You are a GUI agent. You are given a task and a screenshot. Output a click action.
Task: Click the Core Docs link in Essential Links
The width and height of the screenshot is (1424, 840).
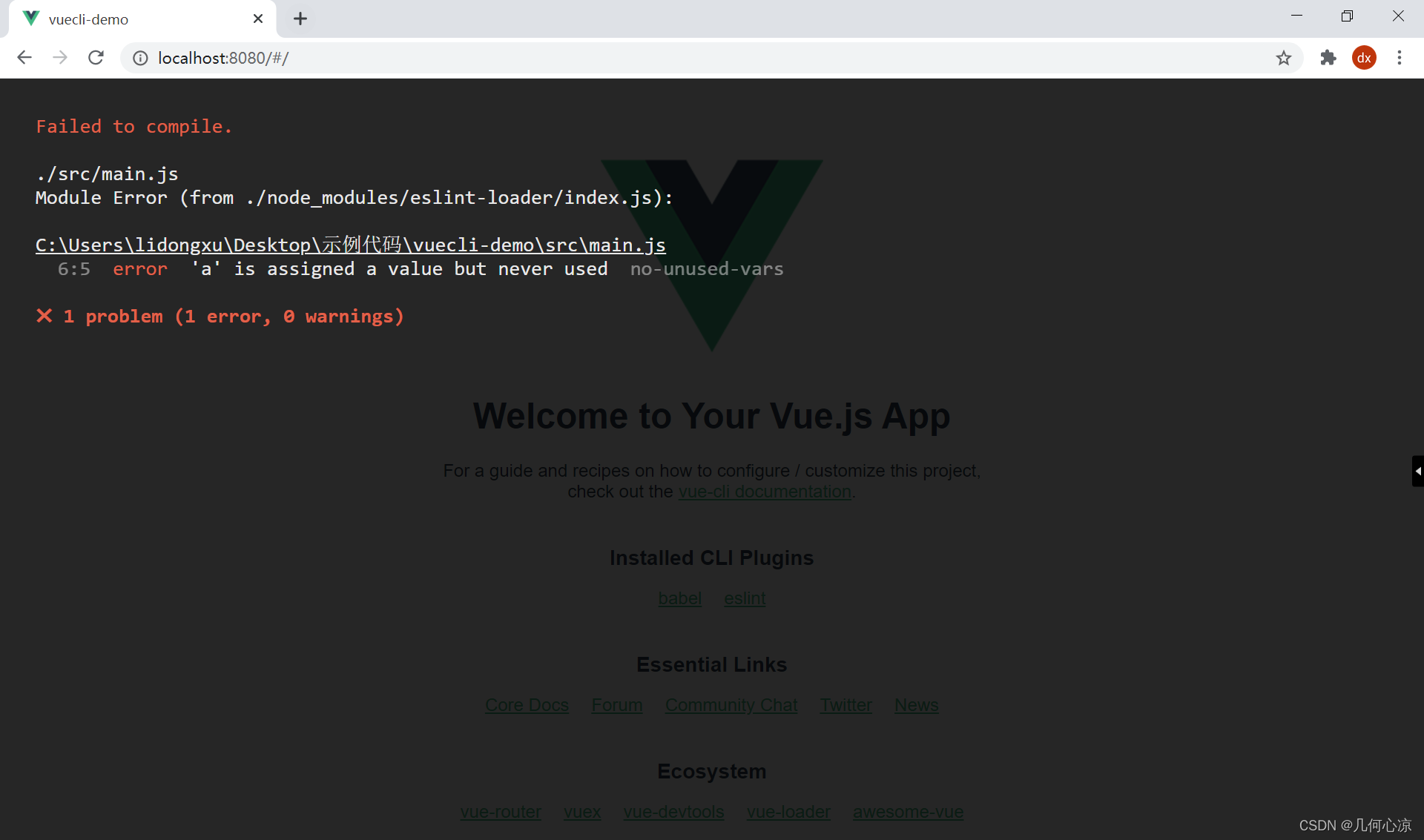[527, 705]
